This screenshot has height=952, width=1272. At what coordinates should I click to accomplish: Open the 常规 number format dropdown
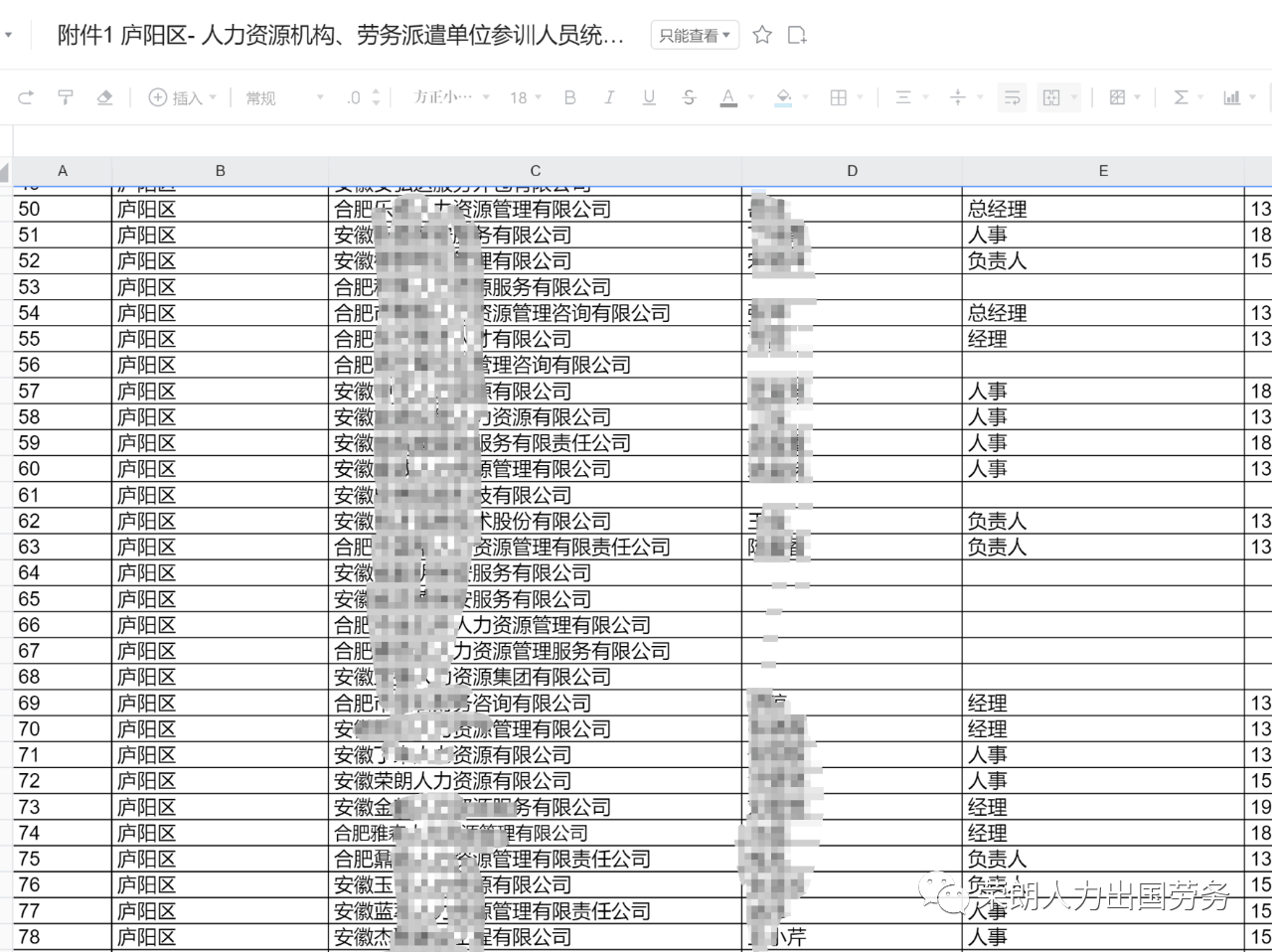click(285, 97)
